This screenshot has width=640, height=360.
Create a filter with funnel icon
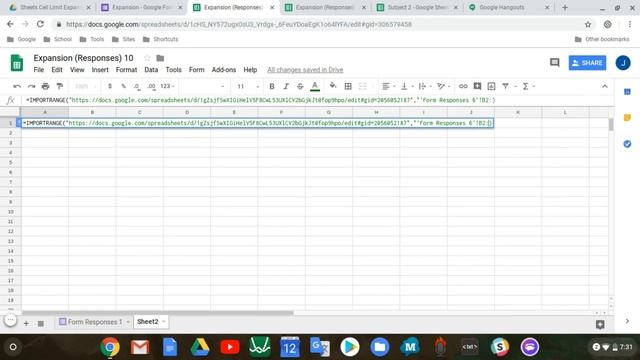point(505,86)
